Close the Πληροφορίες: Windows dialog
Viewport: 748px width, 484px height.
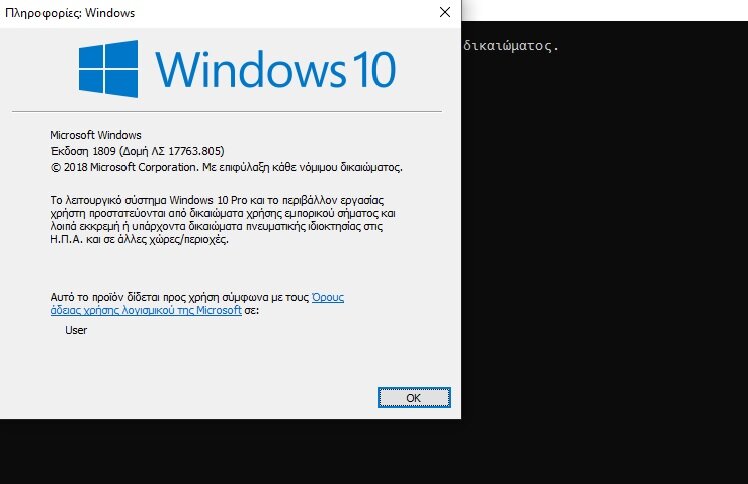coord(445,12)
